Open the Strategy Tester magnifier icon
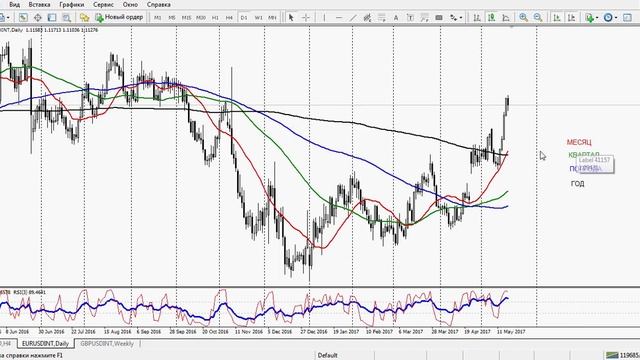Image resolution: width=640 pixels, height=360 pixels. pyautogui.click(x=67, y=18)
